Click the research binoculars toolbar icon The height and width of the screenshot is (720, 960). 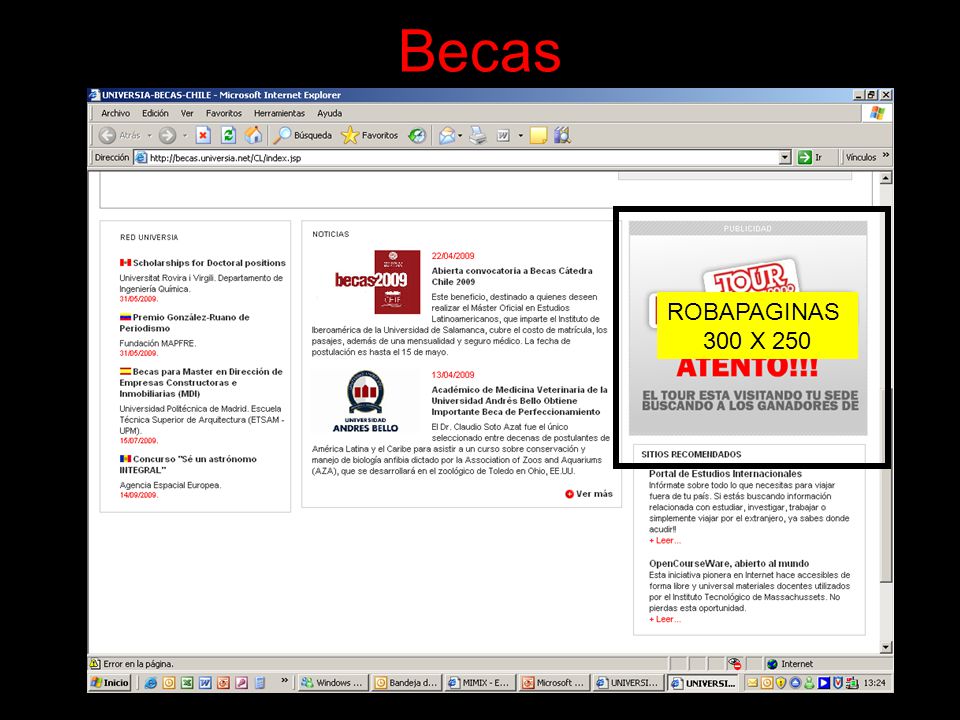point(563,135)
